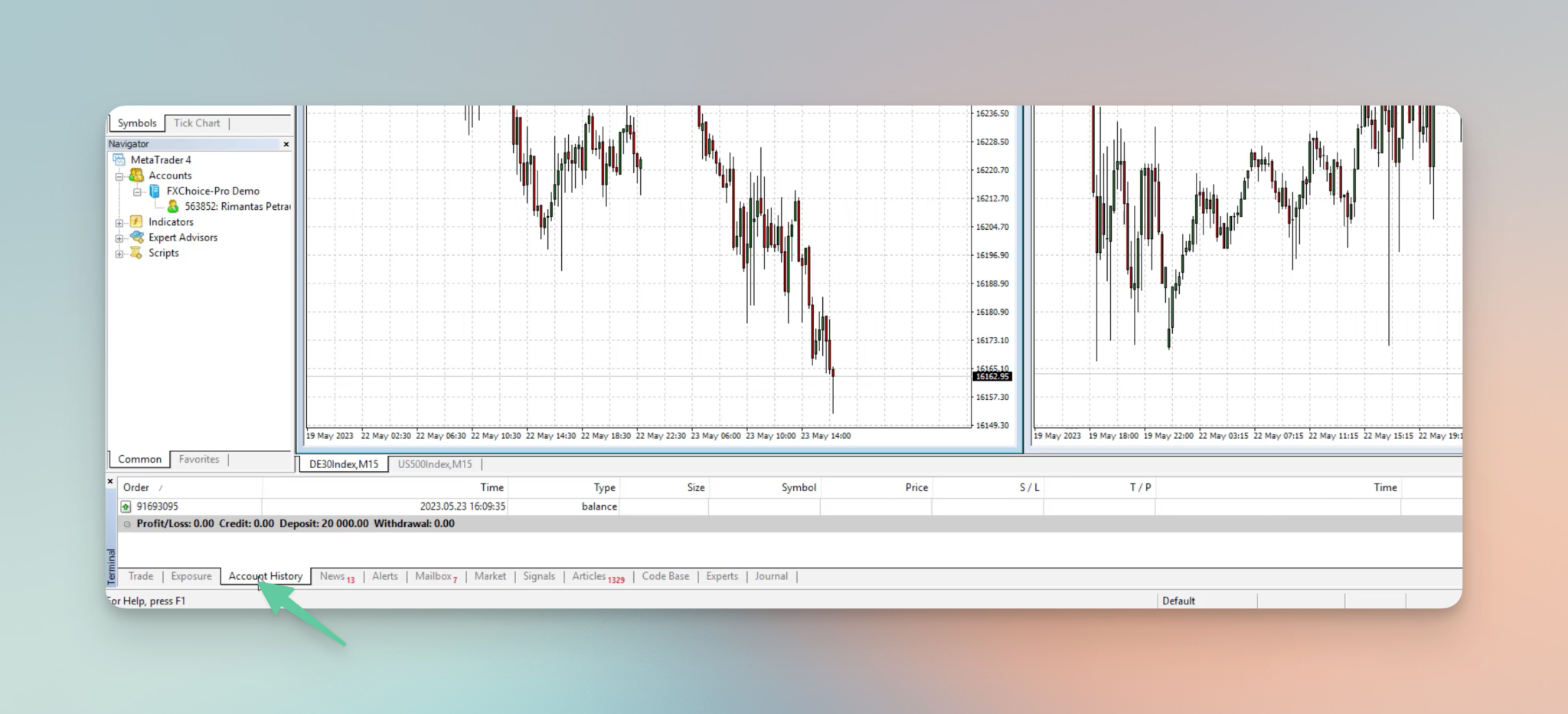Screen dimensions: 1568x714
Task: Click the user icon for account 563852
Action: (173, 206)
